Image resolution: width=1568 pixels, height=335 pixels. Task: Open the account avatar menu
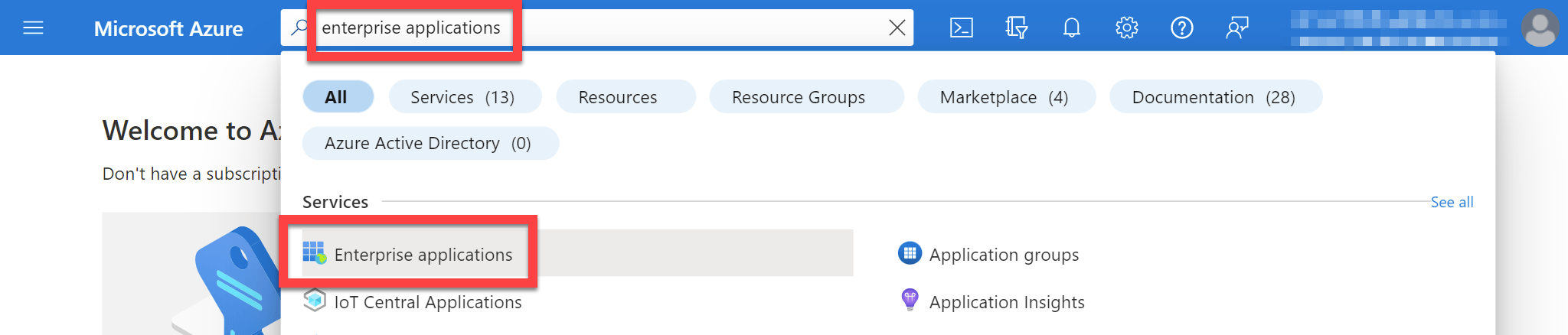(1540, 28)
